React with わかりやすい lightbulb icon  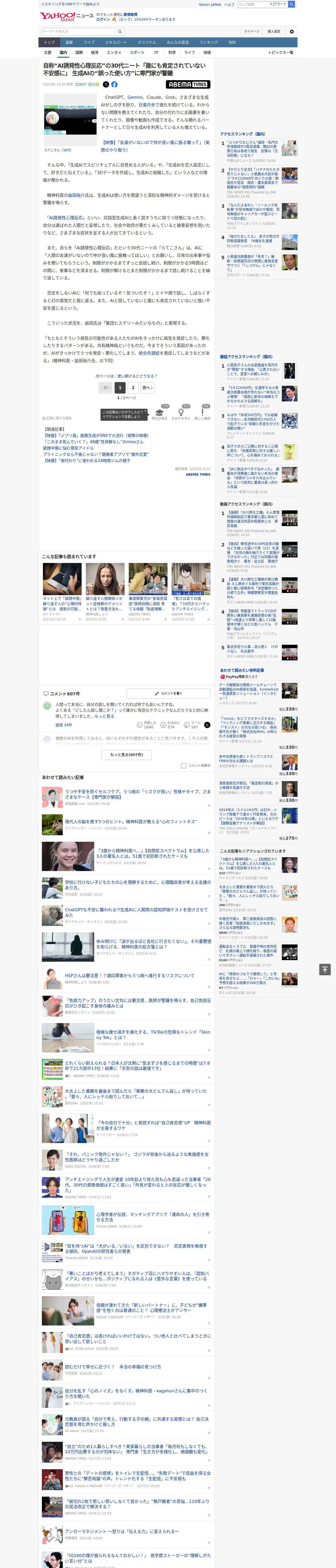[x=181, y=412]
